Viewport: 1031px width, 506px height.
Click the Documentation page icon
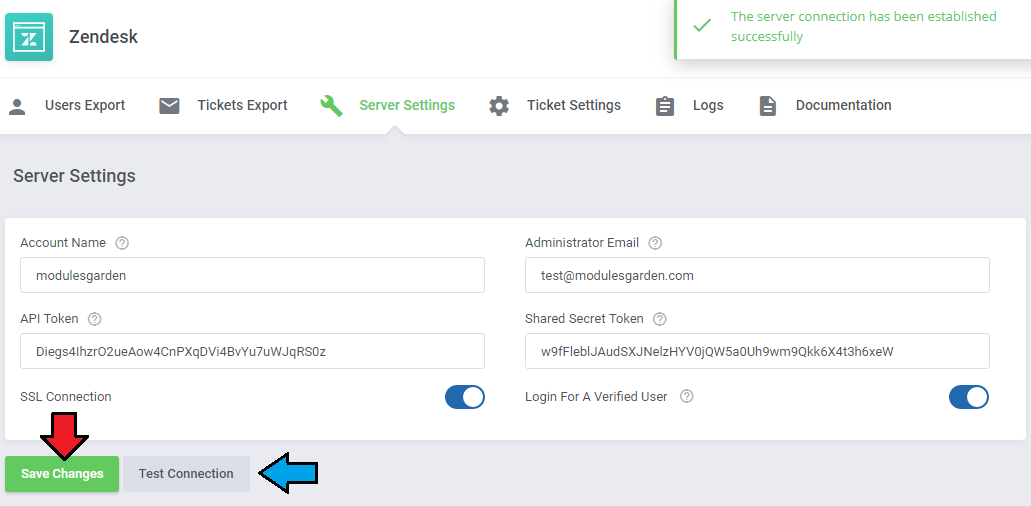[767, 106]
